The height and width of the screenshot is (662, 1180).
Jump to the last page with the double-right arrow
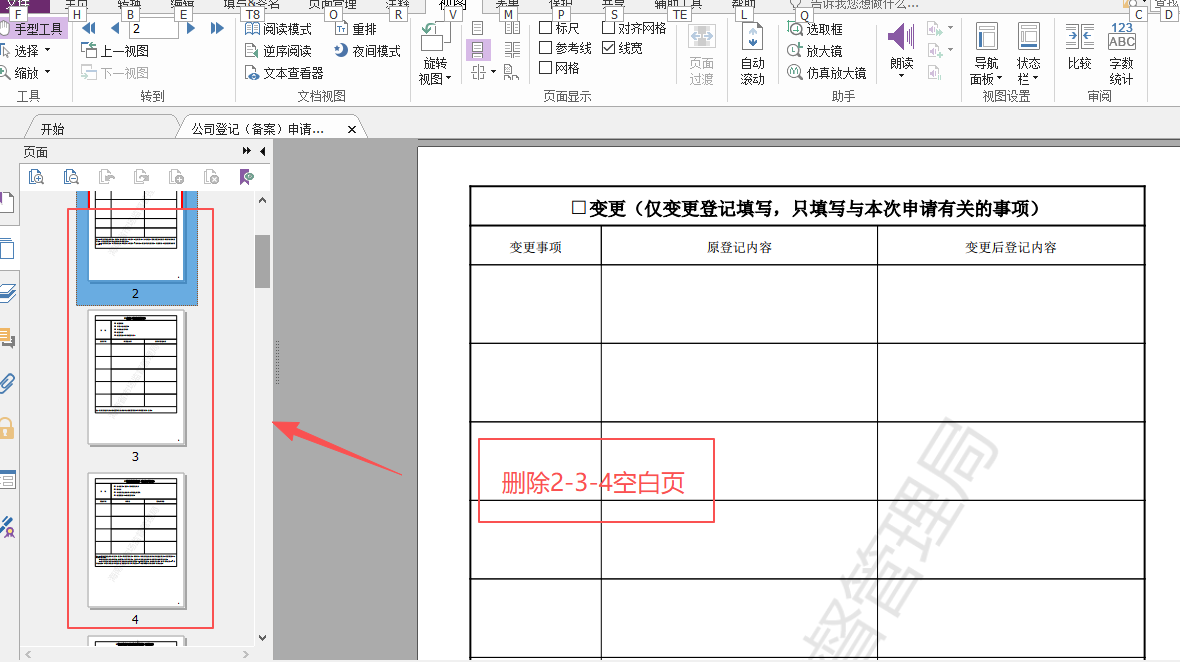(x=217, y=29)
